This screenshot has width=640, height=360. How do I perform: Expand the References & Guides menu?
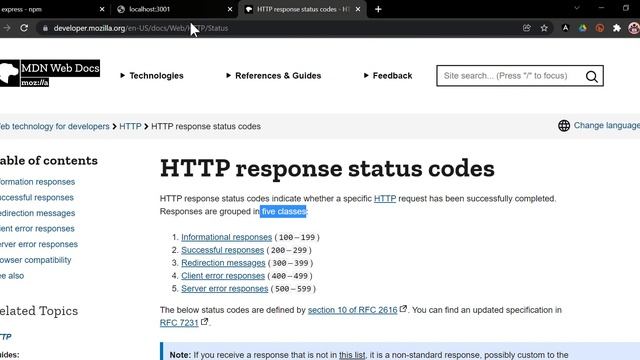coord(273,76)
